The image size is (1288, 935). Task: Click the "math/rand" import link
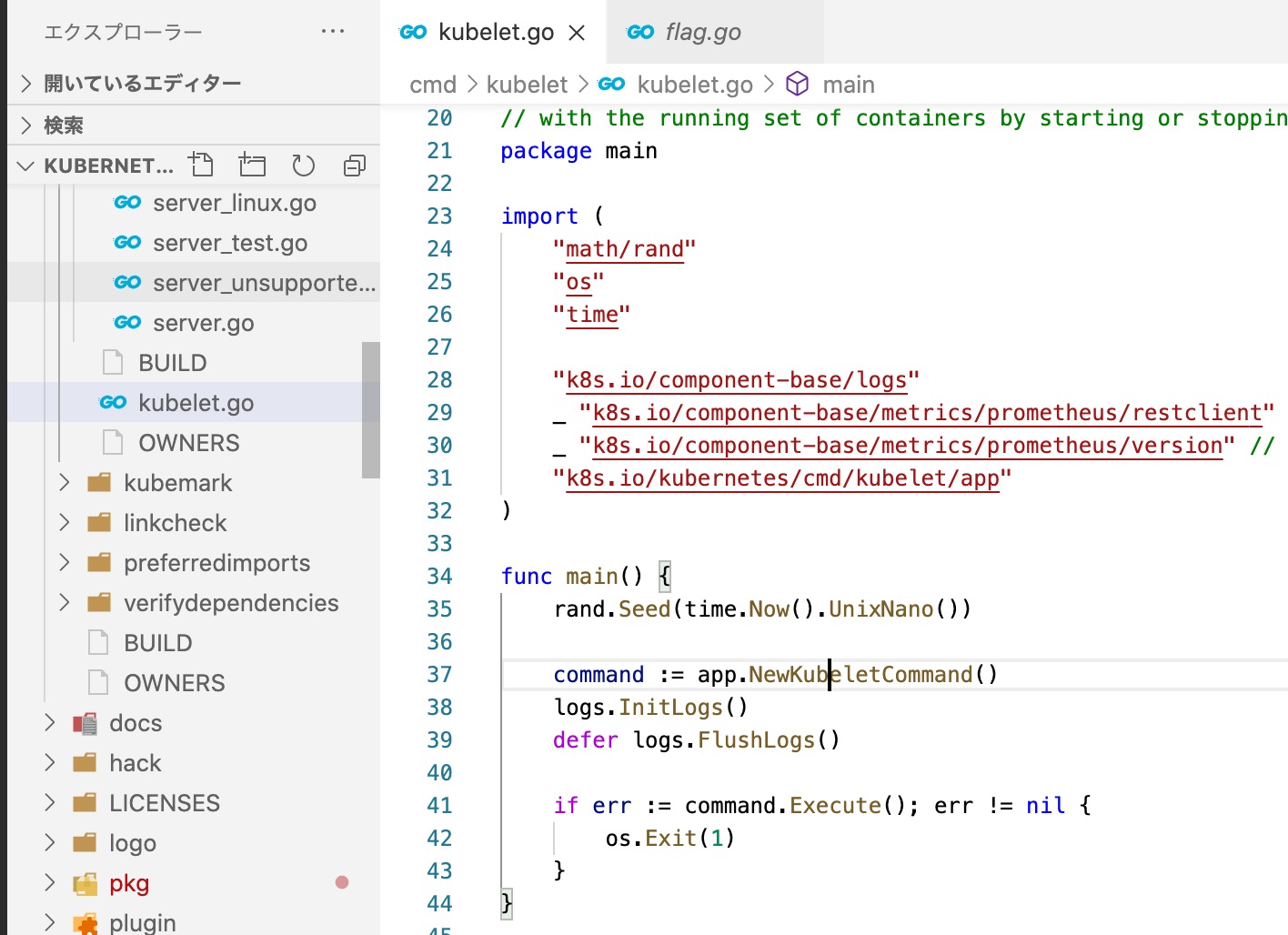624,248
